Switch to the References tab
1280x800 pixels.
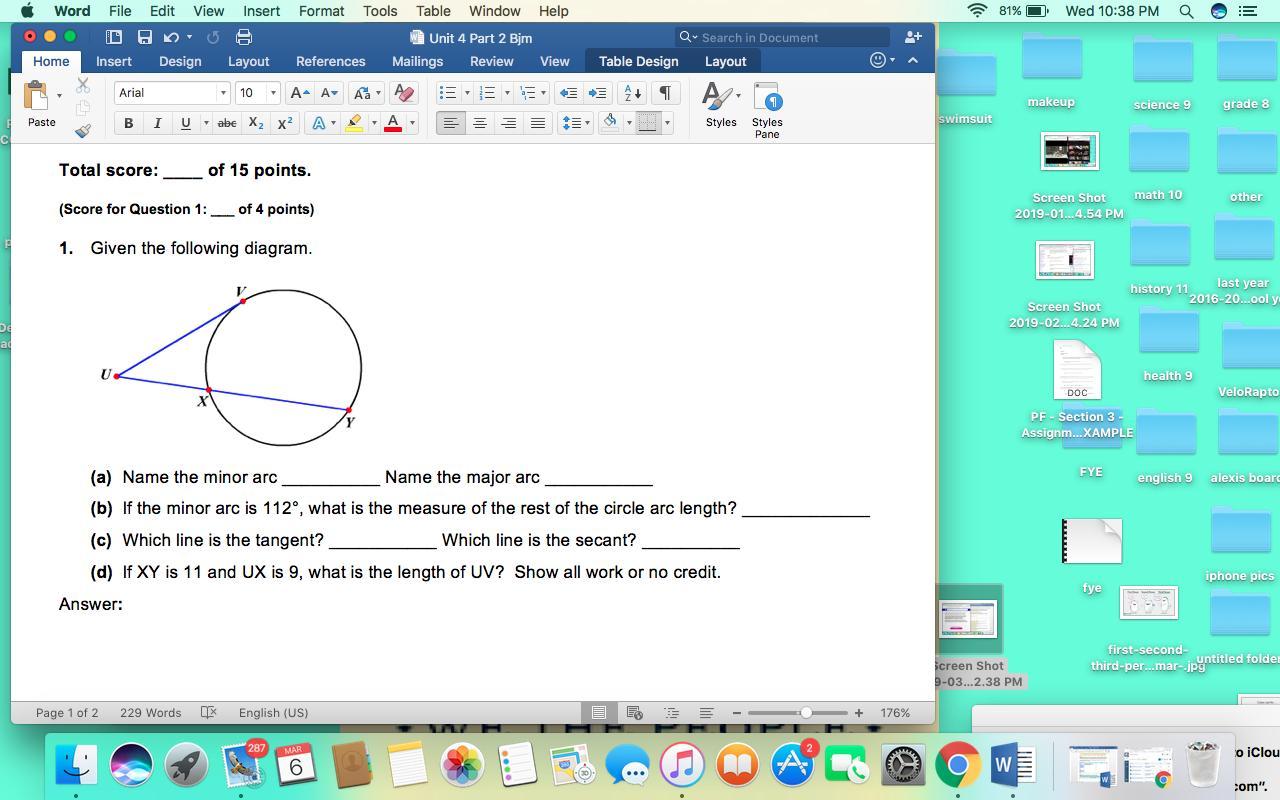pyautogui.click(x=330, y=61)
